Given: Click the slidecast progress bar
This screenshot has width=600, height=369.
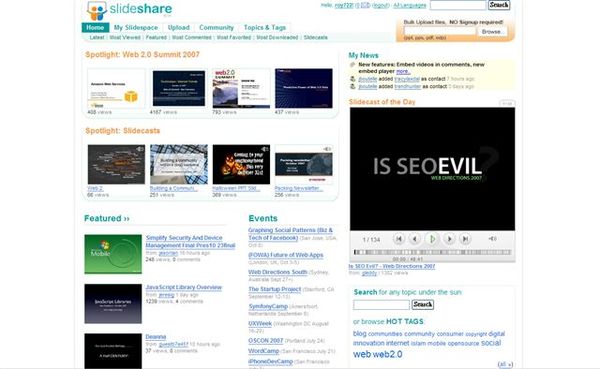Looking at the screenshot, I should 432,252.
